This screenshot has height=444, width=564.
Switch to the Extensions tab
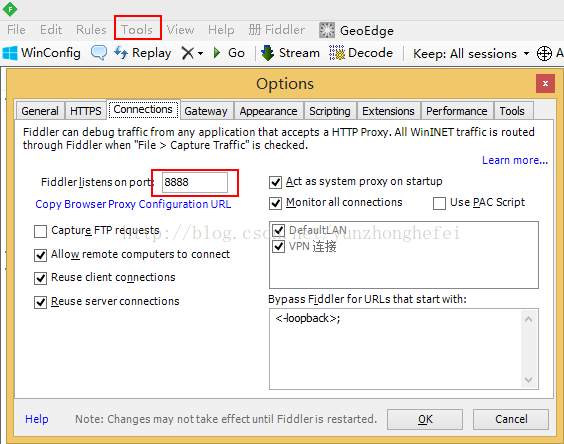[388, 111]
